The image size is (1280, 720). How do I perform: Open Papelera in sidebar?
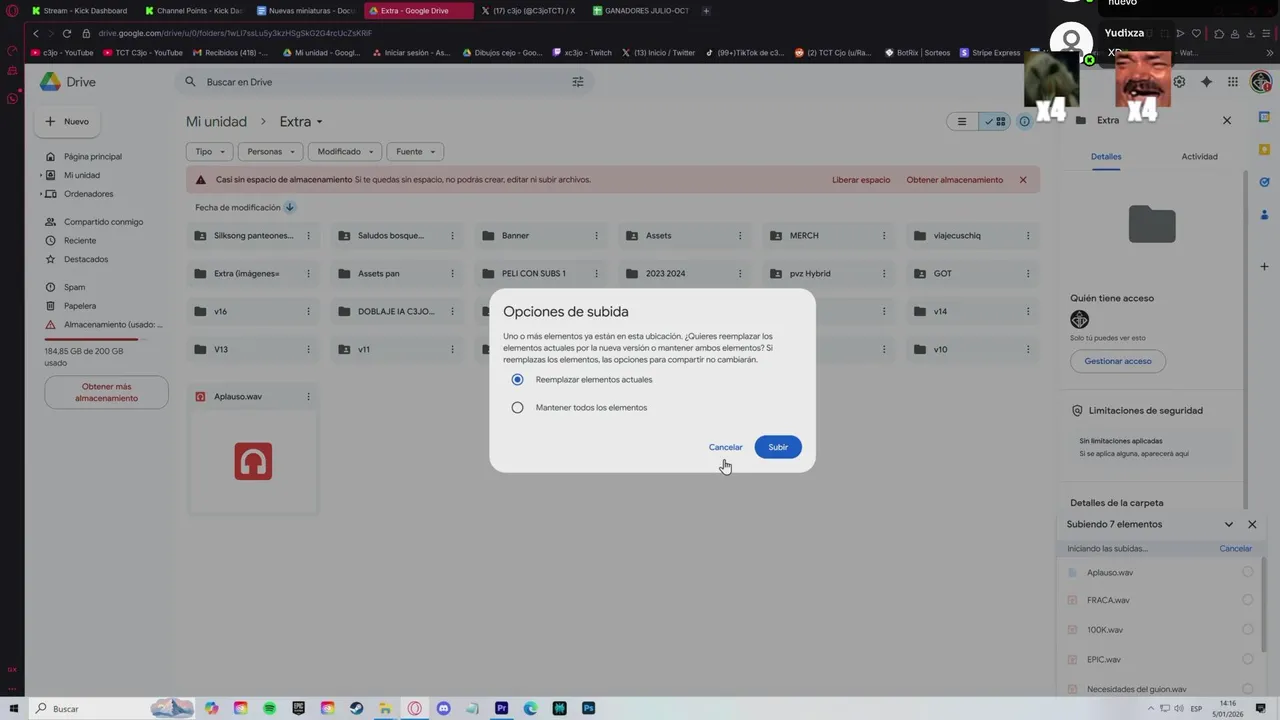[x=80, y=306]
